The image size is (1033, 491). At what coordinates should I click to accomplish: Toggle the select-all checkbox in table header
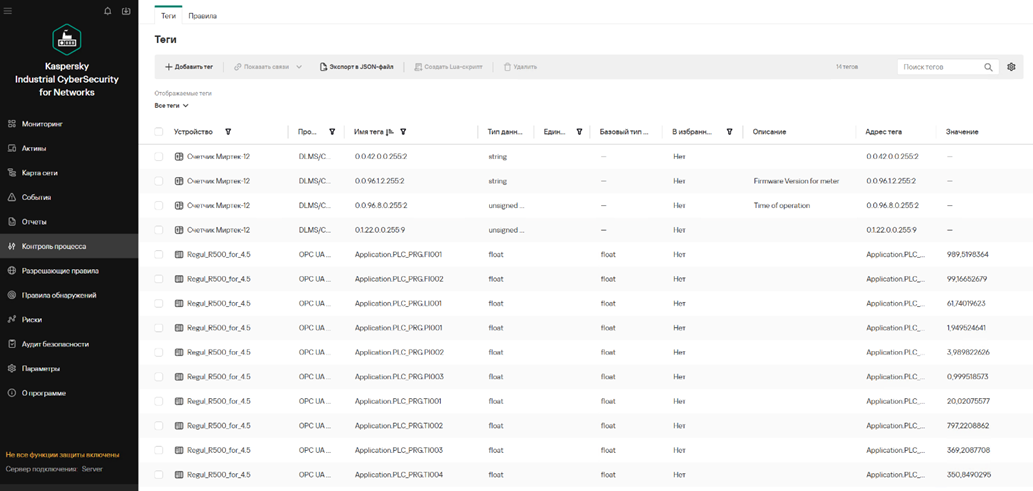click(159, 132)
